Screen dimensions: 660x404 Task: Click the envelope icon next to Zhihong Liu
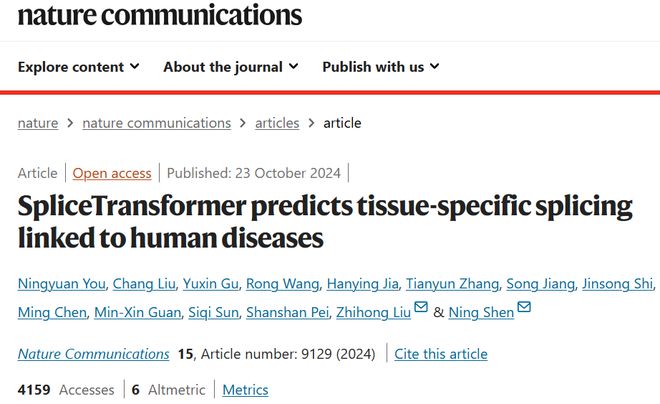pyautogui.click(x=421, y=307)
